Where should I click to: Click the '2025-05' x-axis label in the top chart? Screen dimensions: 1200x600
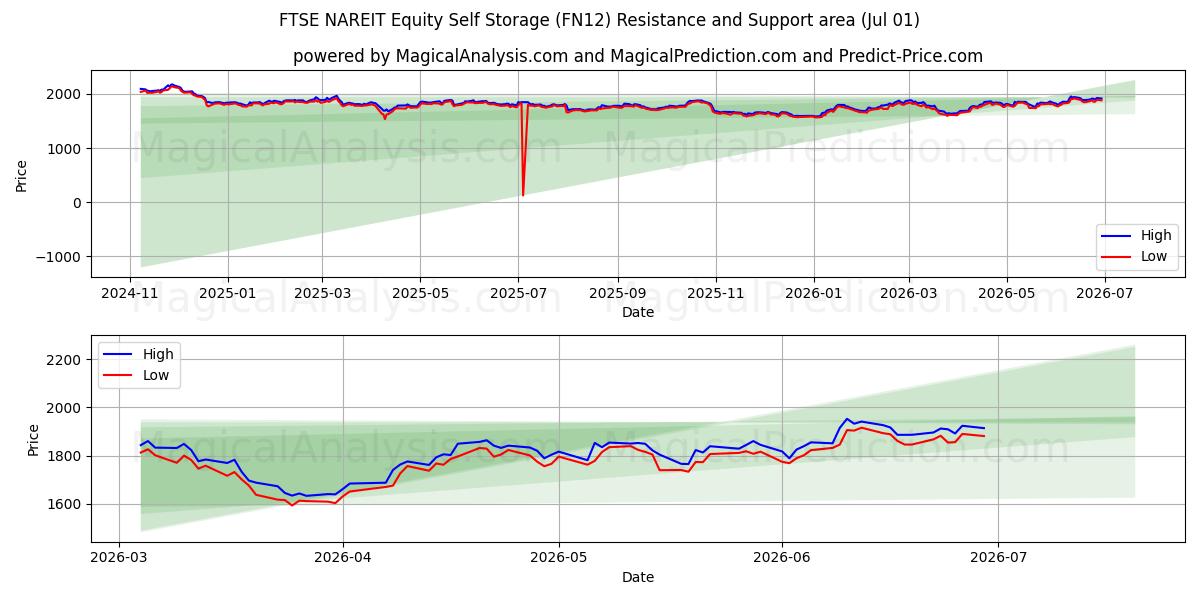pyautogui.click(x=420, y=294)
